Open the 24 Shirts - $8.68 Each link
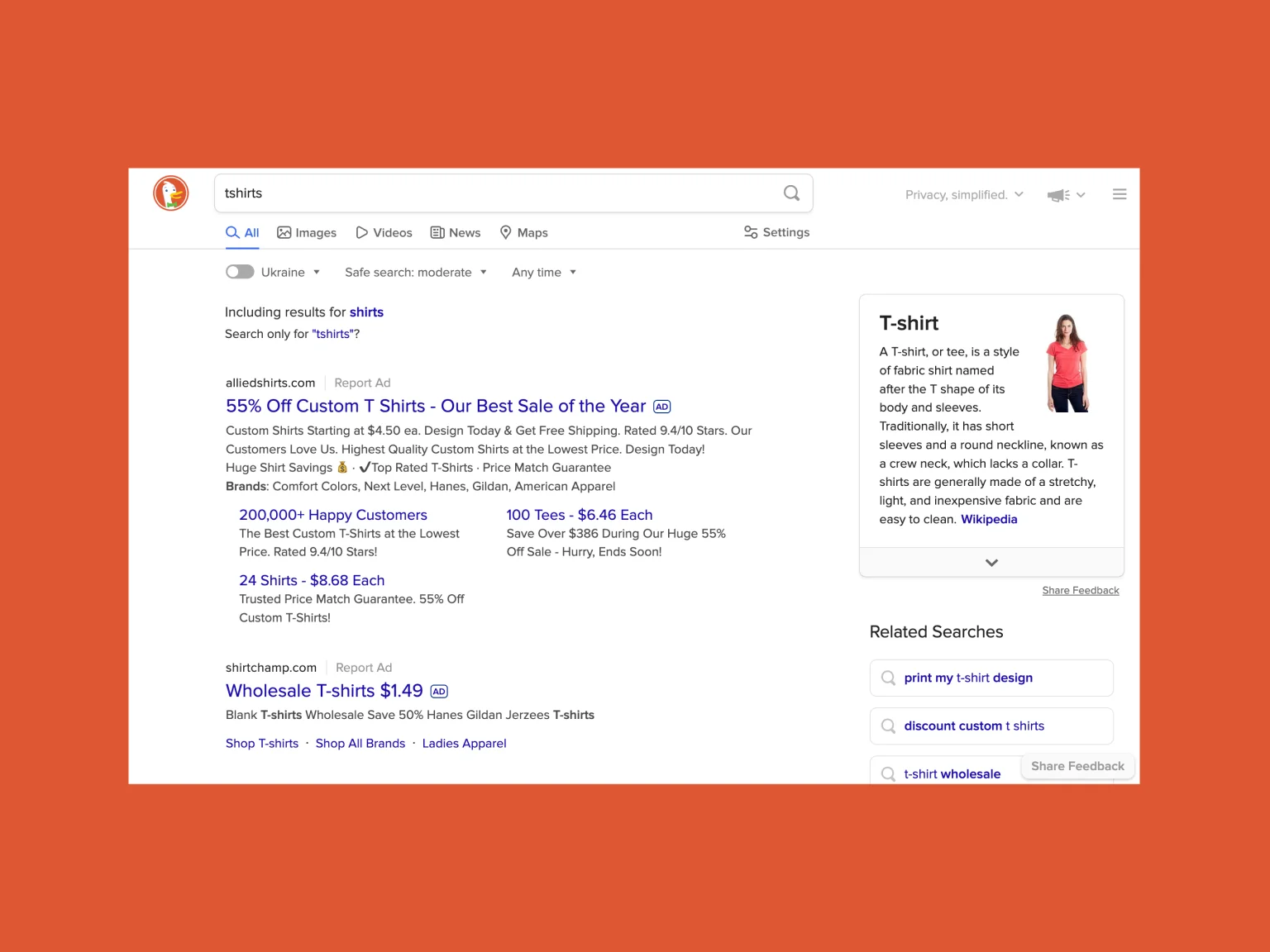This screenshot has width=1270, height=952. click(312, 580)
